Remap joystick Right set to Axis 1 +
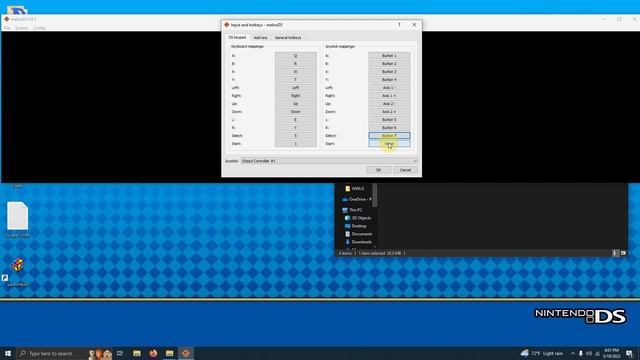 tap(389, 96)
